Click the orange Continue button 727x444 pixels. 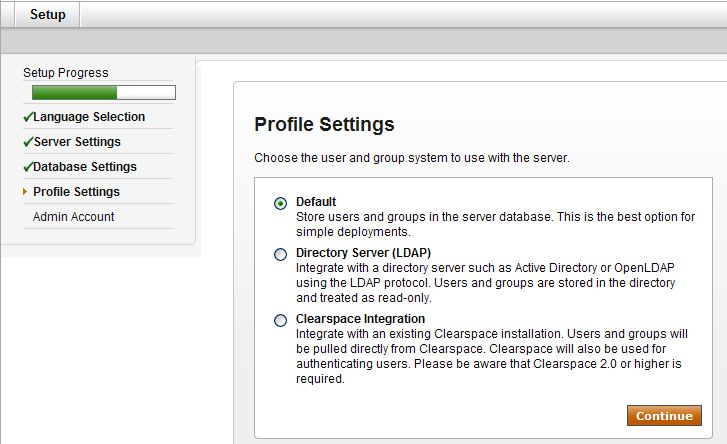pos(664,416)
